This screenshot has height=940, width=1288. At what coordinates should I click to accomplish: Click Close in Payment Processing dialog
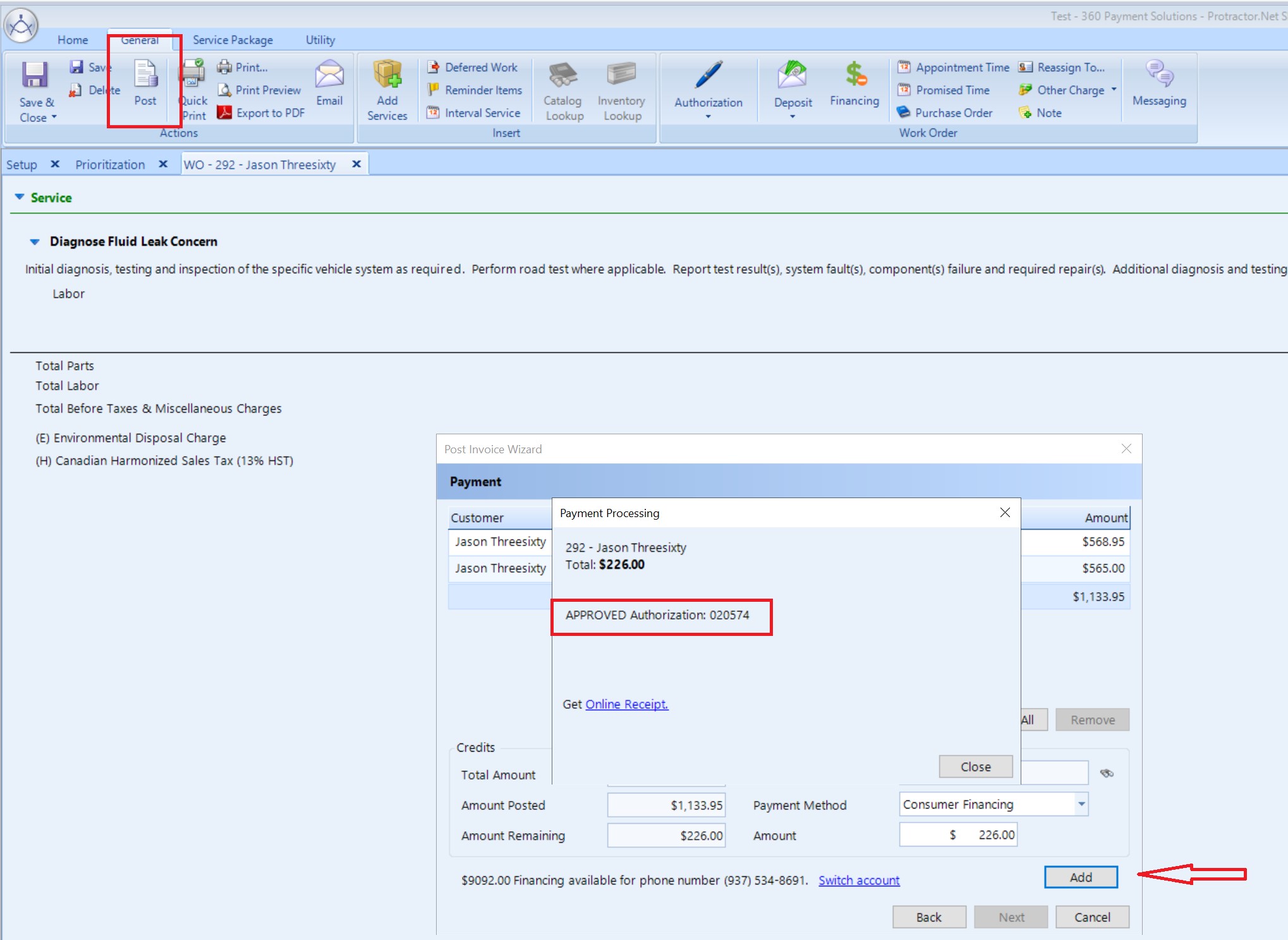pos(975,766)
